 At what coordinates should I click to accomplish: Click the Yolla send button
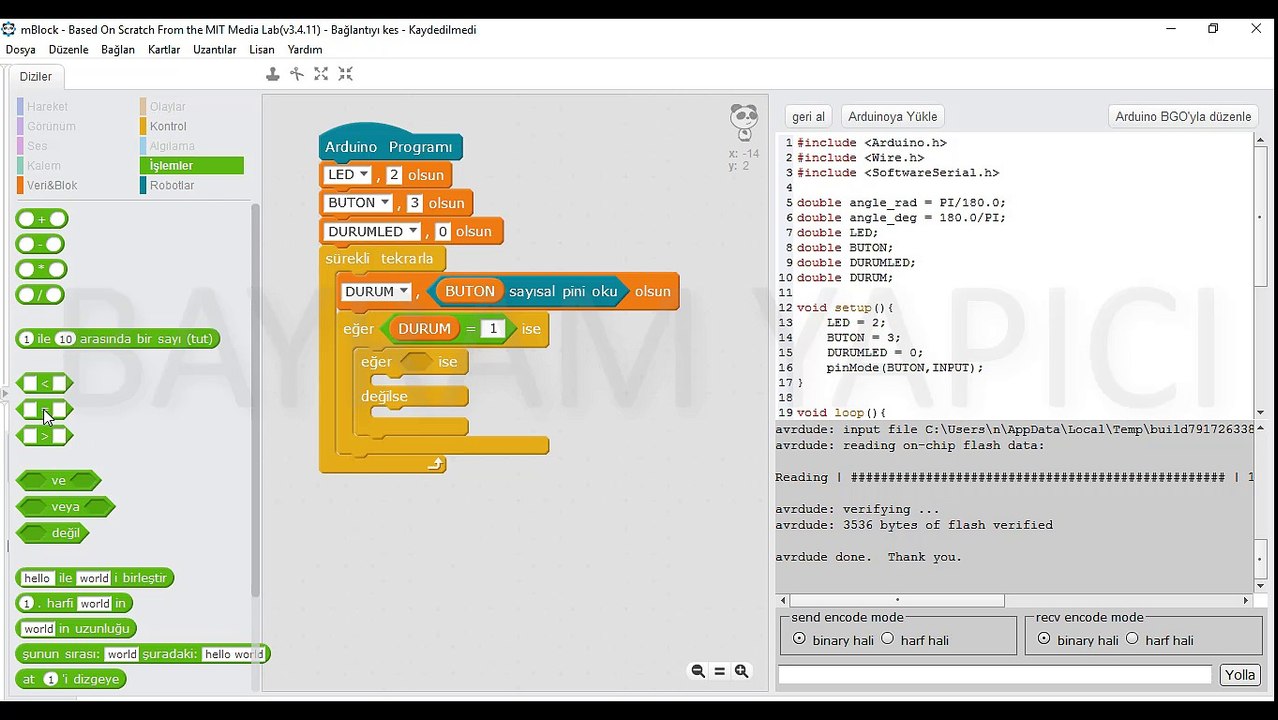[1239, 675]
